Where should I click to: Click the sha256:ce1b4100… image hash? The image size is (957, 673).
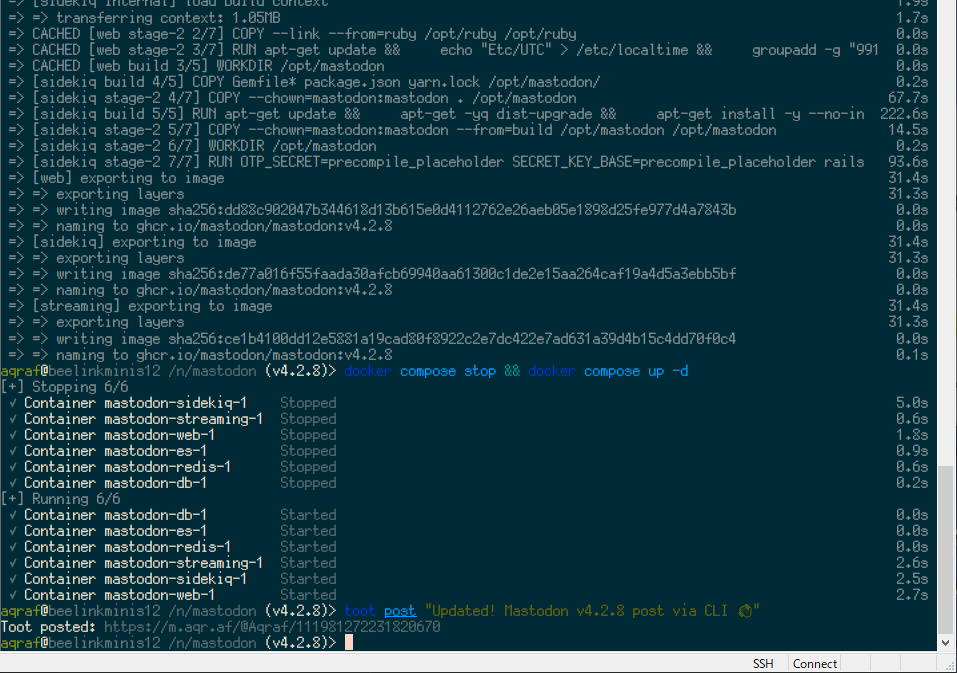[x=452, y=339]
